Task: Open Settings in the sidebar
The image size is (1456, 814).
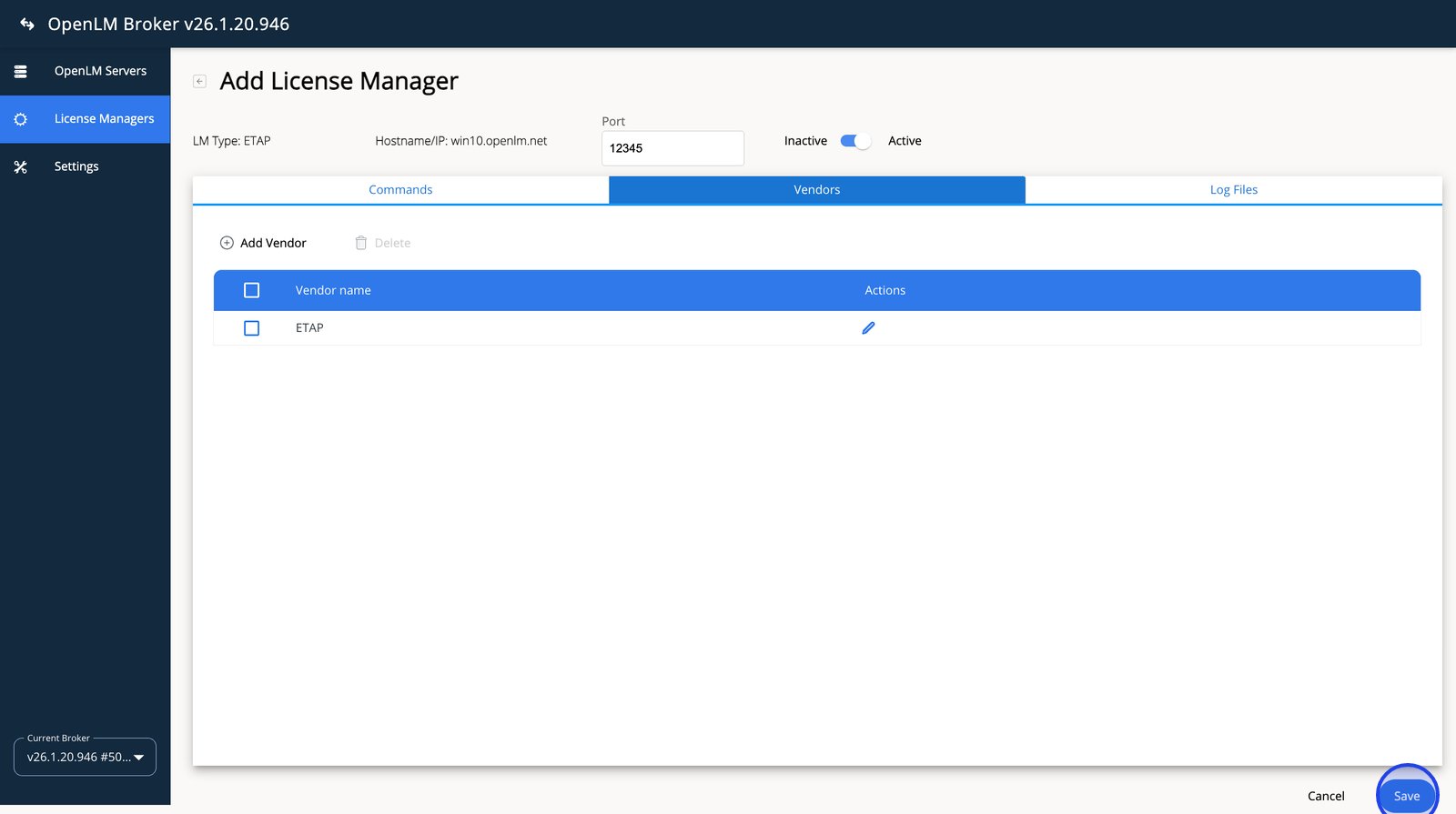Action: pyautogui.click(x=76, y=166)
